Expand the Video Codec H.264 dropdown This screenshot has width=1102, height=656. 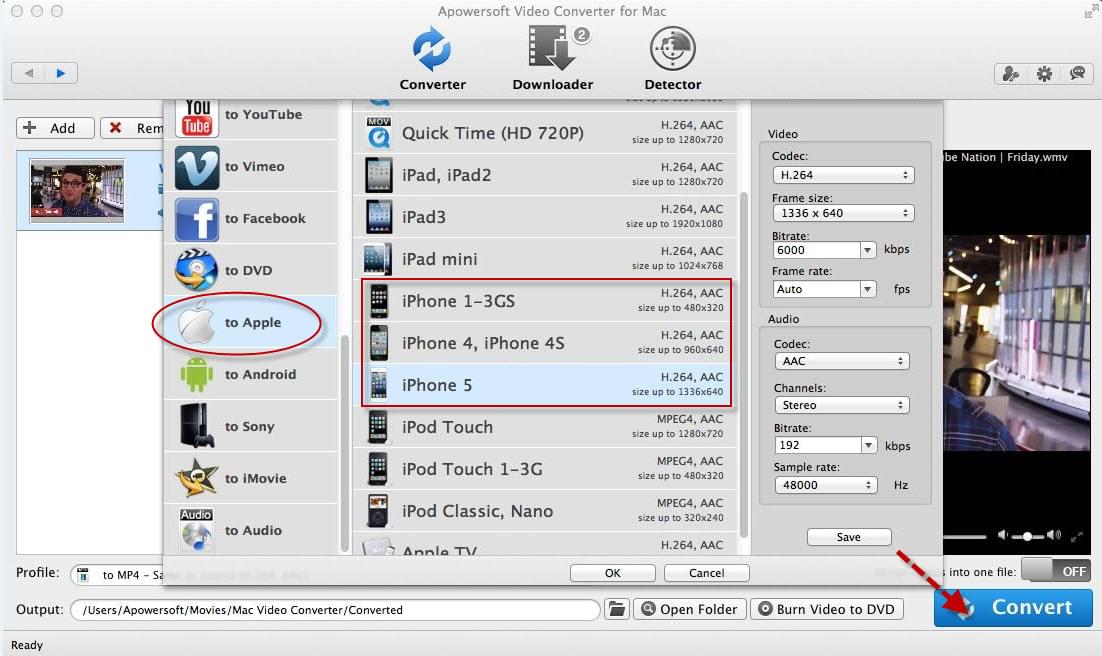[x=843, y=175]
